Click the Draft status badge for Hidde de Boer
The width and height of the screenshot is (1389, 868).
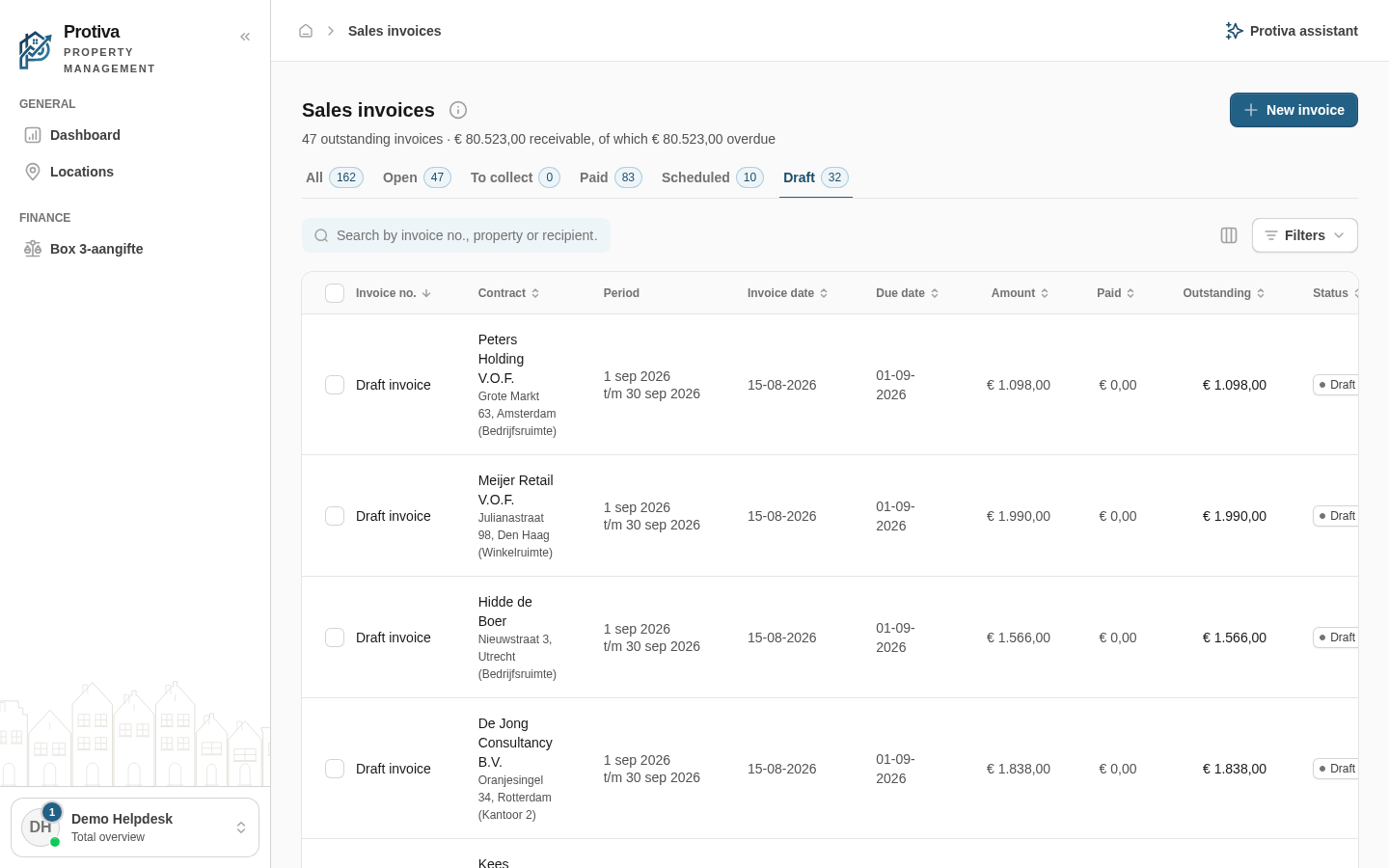(1336, 637)
